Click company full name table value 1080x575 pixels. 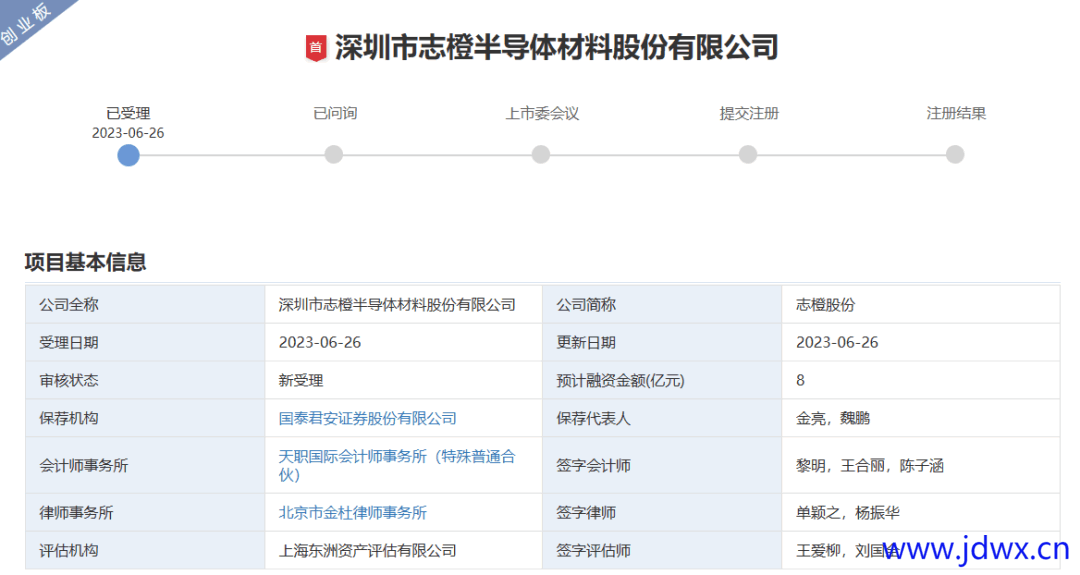[397, 304]
